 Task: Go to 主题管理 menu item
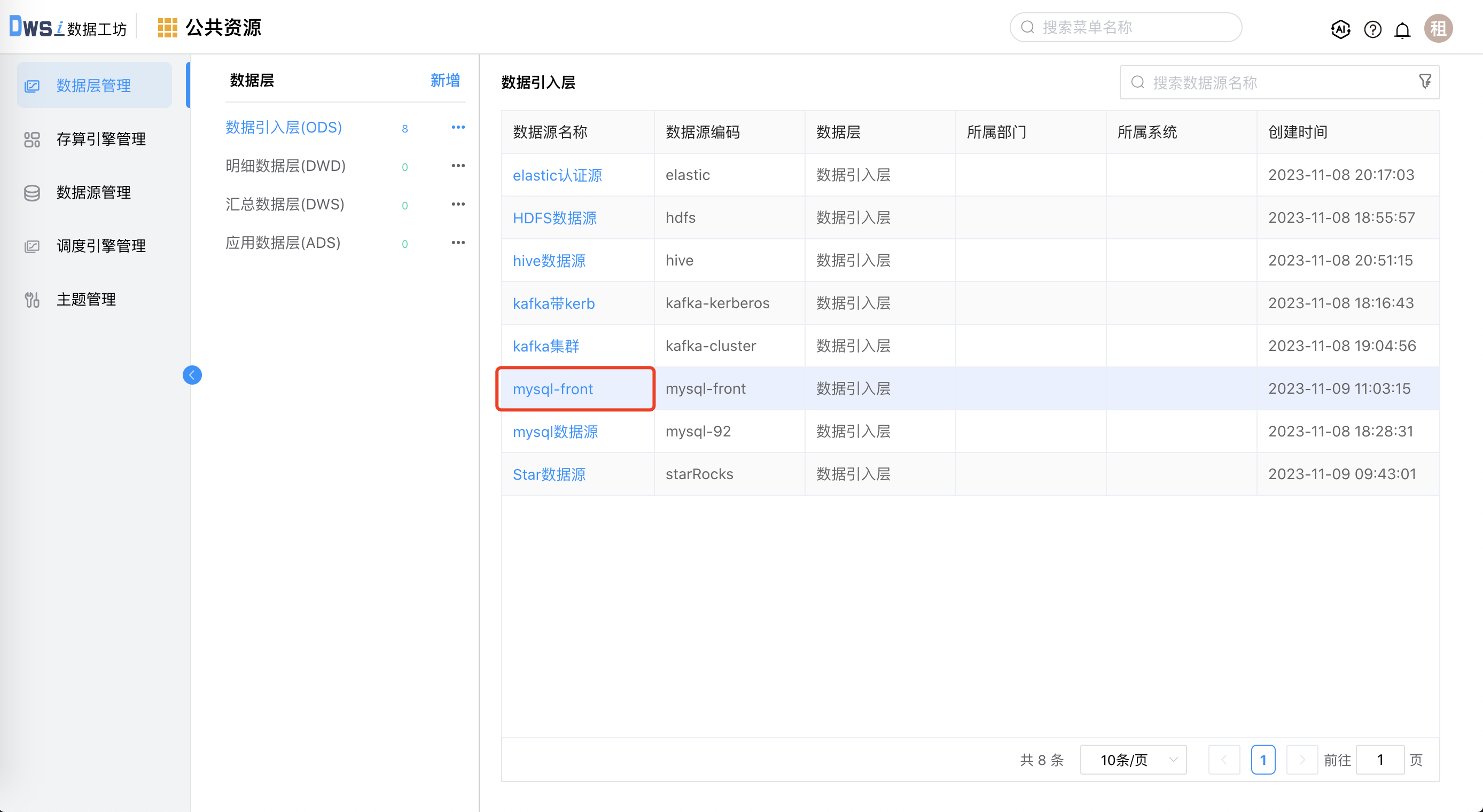click(x=86, y=300)
